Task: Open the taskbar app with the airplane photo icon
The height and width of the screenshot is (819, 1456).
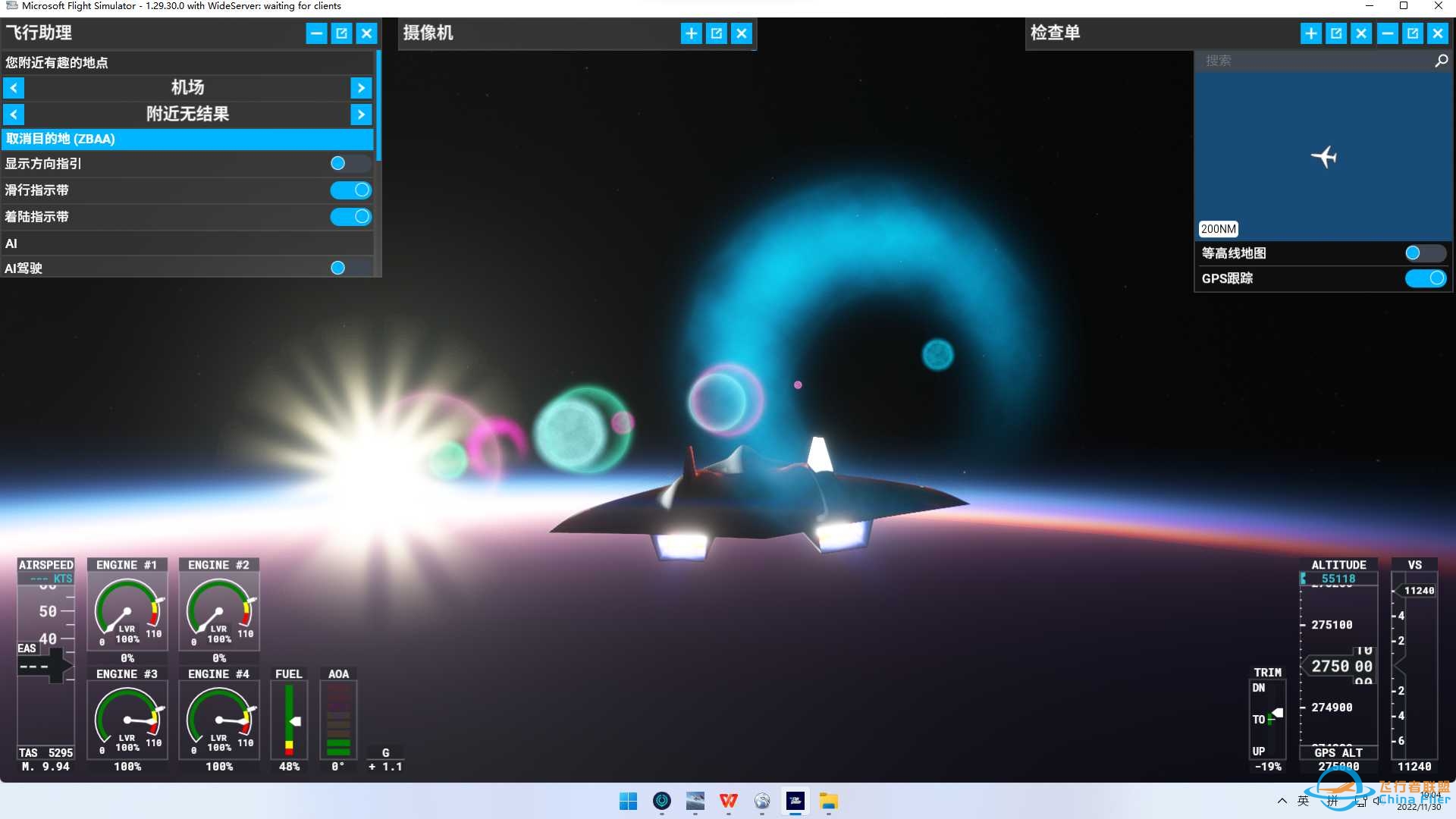Action: tap(695, 801)
